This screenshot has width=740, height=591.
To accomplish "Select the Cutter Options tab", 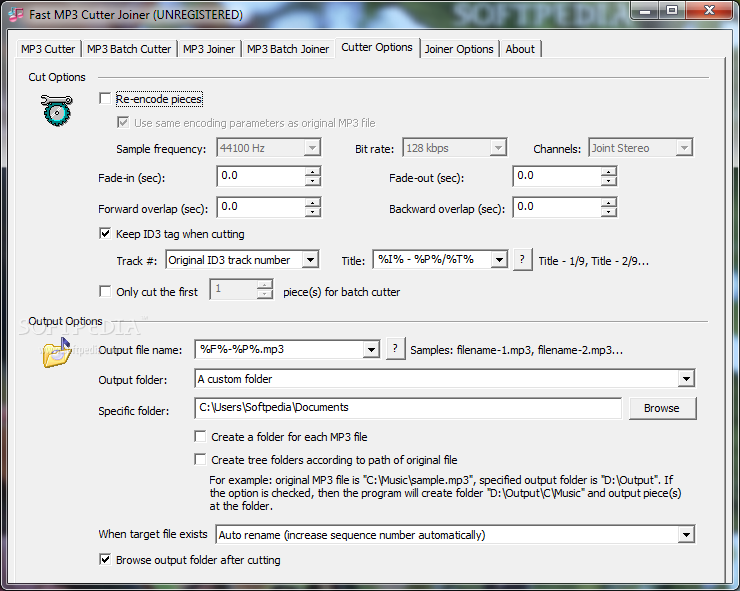I will 377,48.
